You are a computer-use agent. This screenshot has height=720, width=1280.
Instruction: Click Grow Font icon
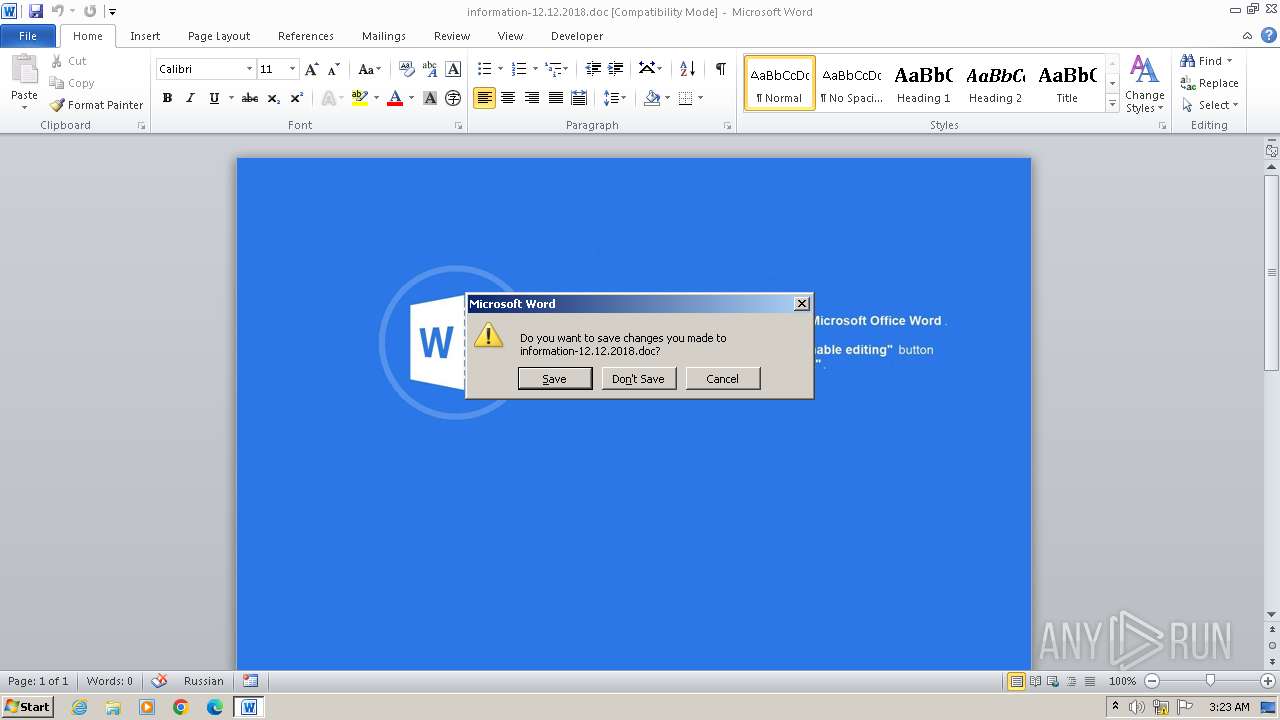coord(312,69)
